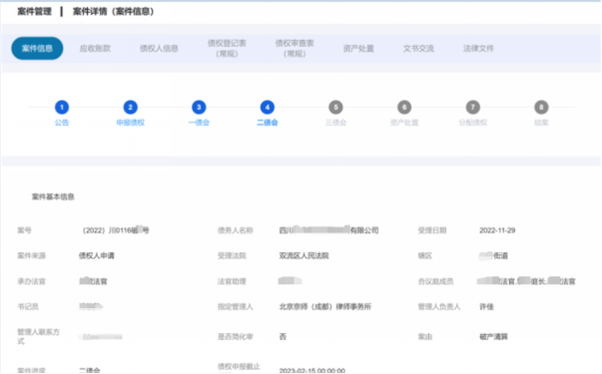This screenshot has width=602, height=374.
Task: Click 案由 value 破产清算
Action: pos(493,337)
